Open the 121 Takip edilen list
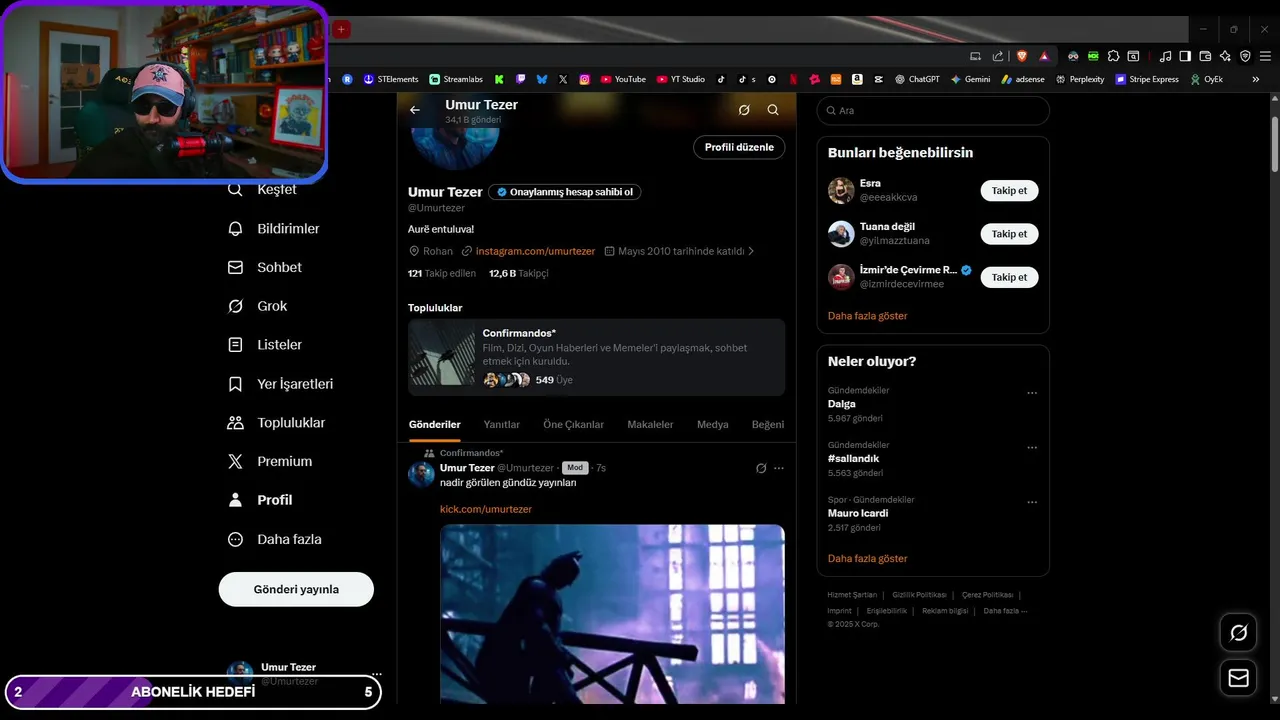 [442, 273]
